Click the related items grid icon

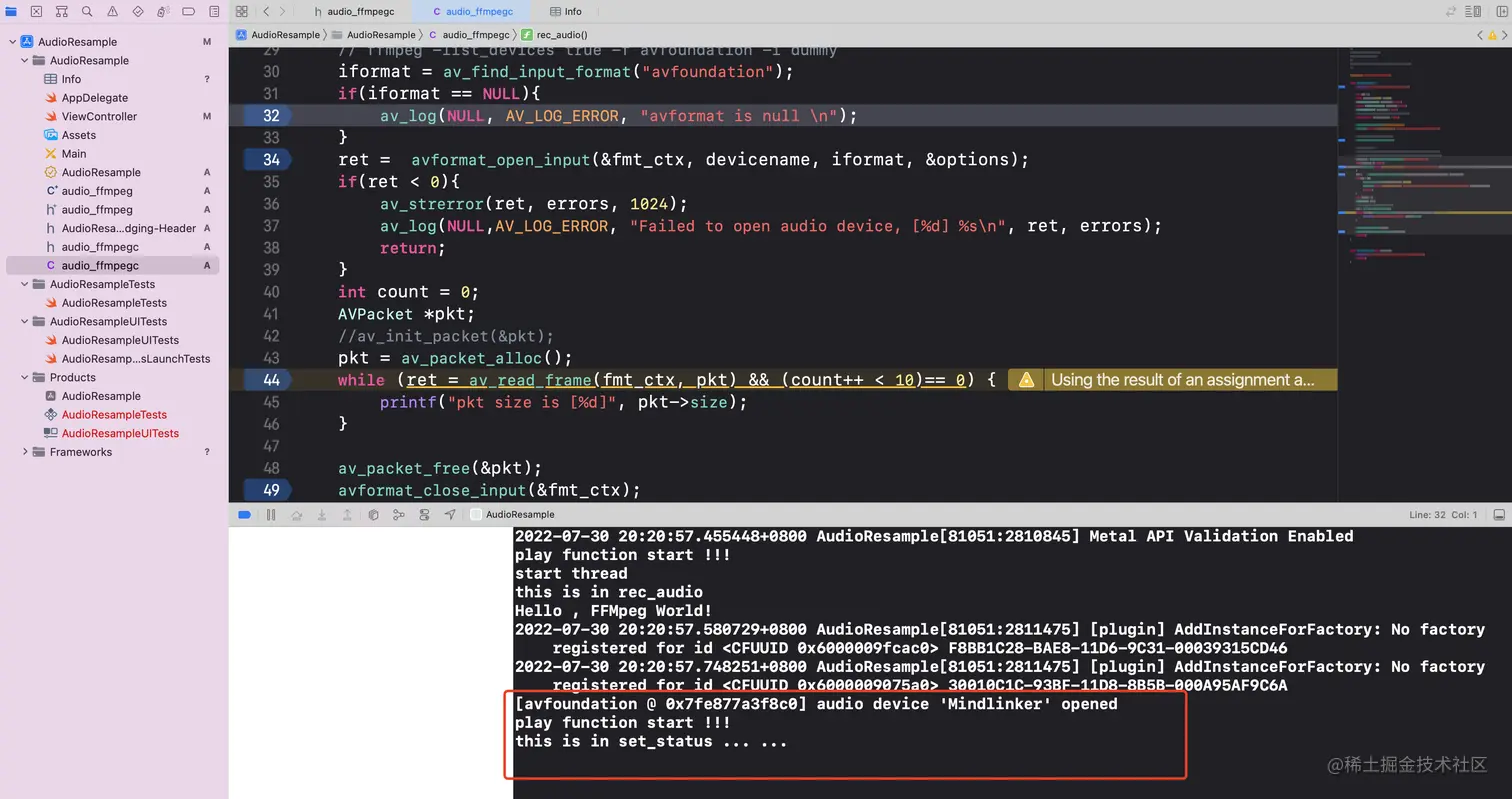click(x=242, y=12)
